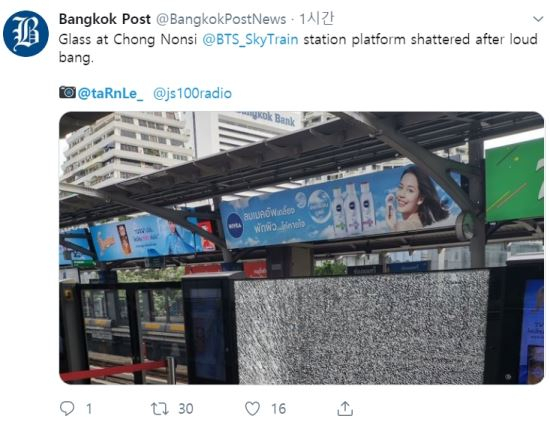Open the tweet via the 1시간 timestamp

316,19
